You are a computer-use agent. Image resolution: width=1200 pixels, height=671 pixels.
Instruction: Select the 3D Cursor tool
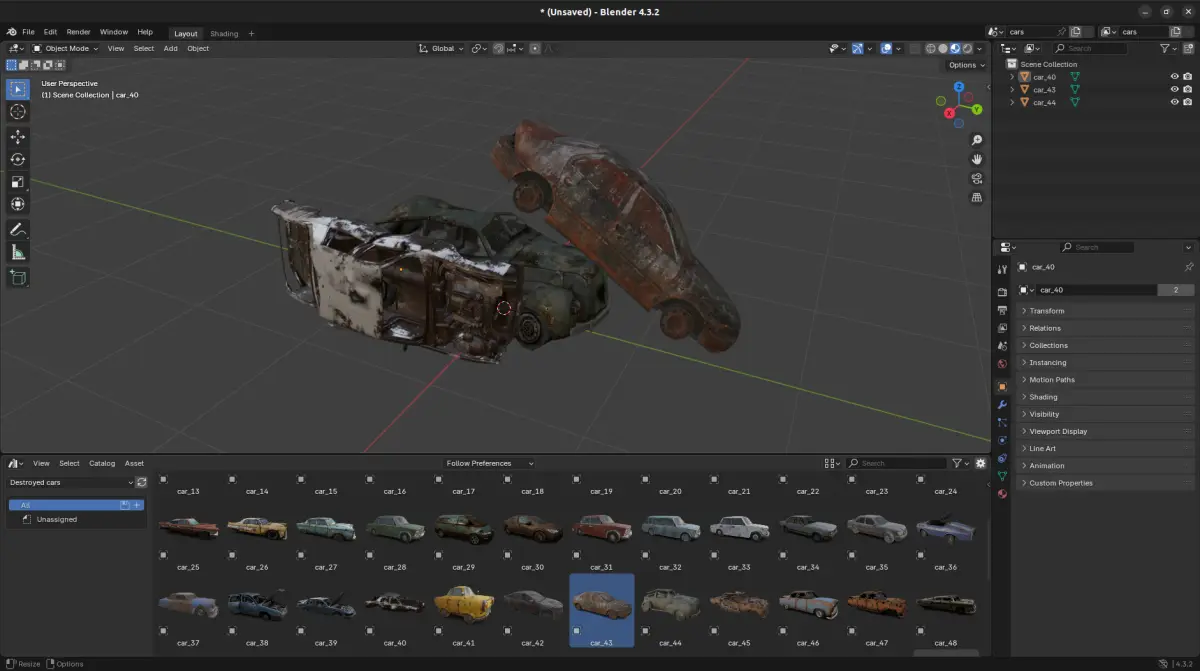coord(18,112)
